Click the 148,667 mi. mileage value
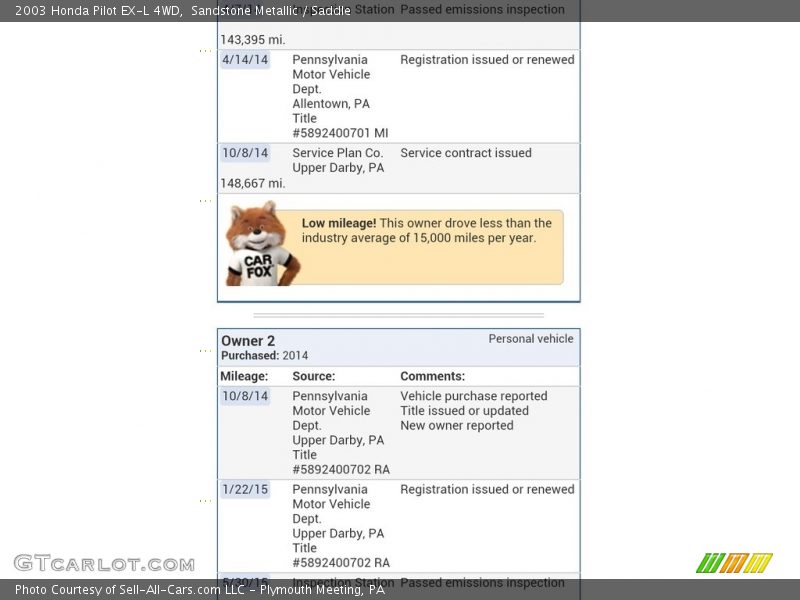 (253, 184)
